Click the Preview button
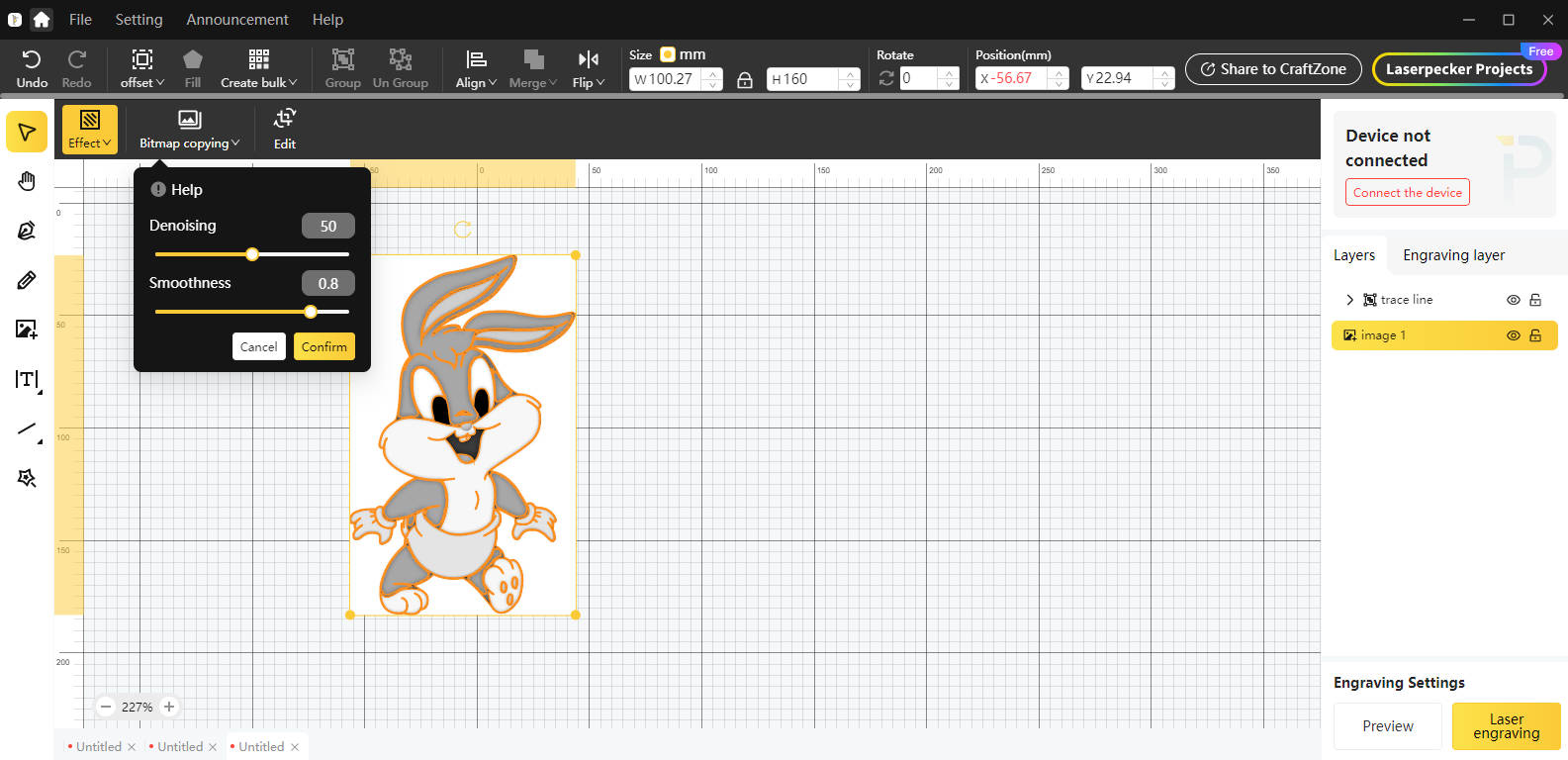Image resolution: width=1568 pixels, height=760 pixels. pos(1388,726)
